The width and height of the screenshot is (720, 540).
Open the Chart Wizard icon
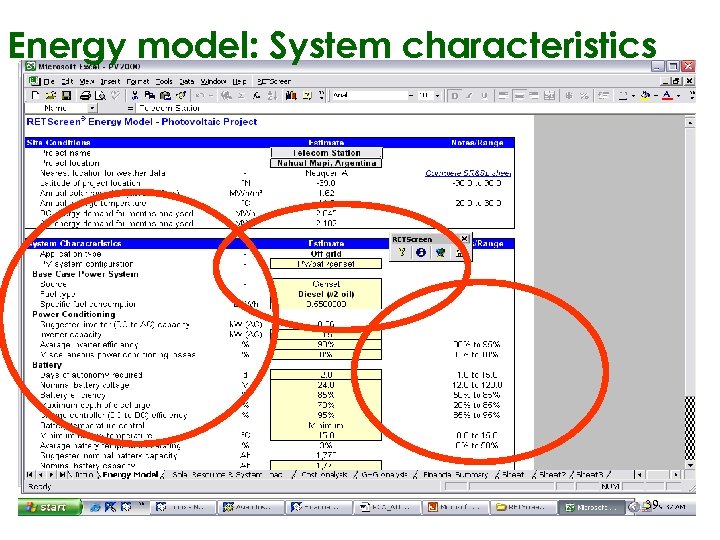[291, 96]
